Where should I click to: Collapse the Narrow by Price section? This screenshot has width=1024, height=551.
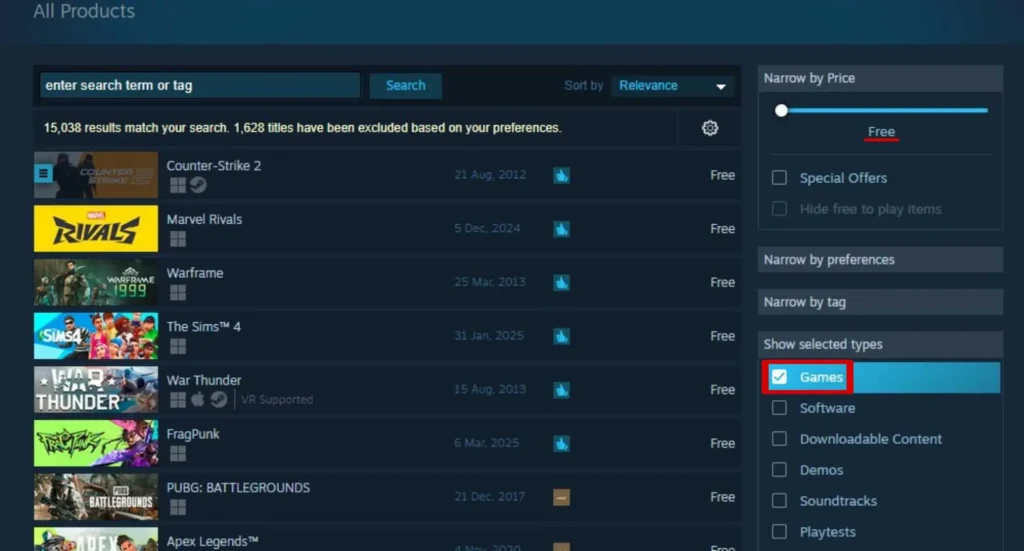click(x=880, y=78)
